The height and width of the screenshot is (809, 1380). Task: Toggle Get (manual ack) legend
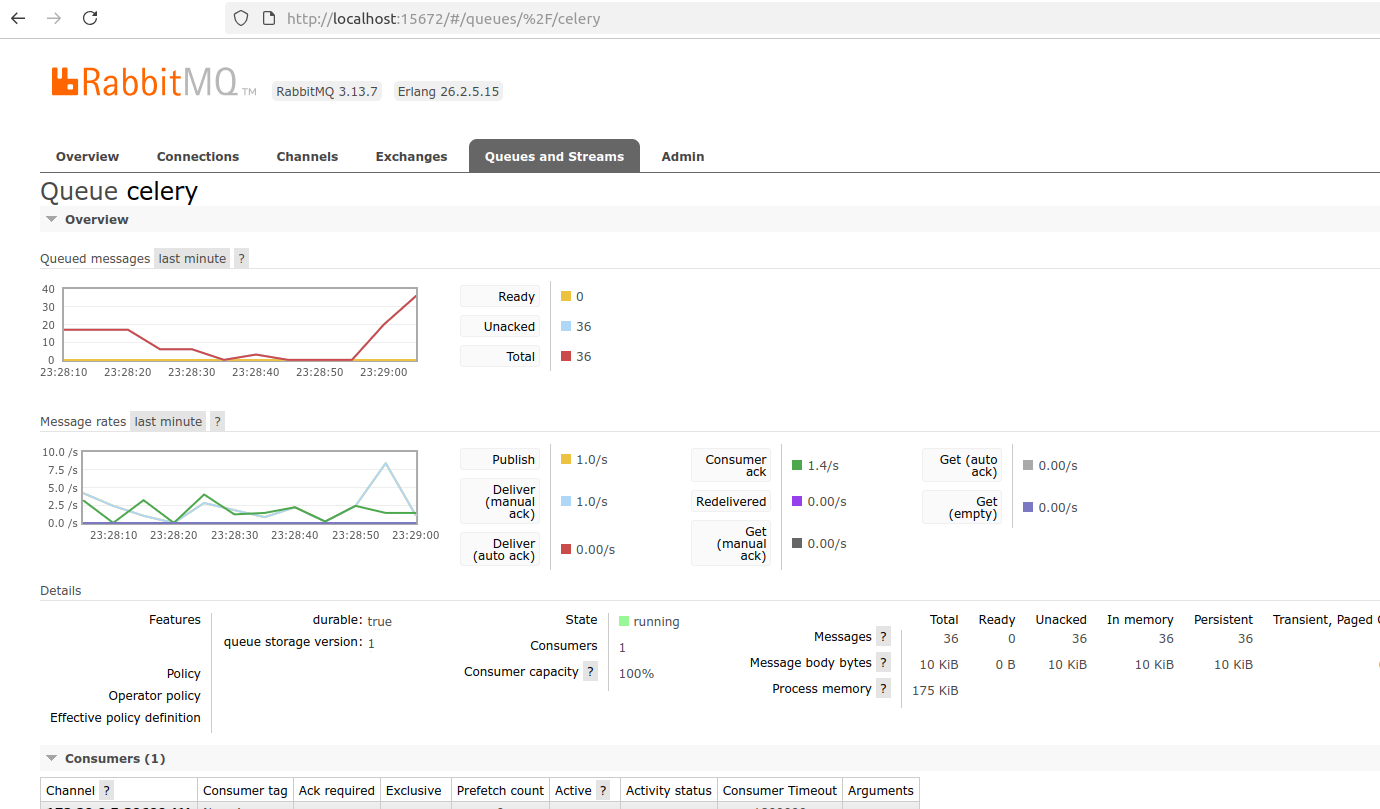click(731, 543)
